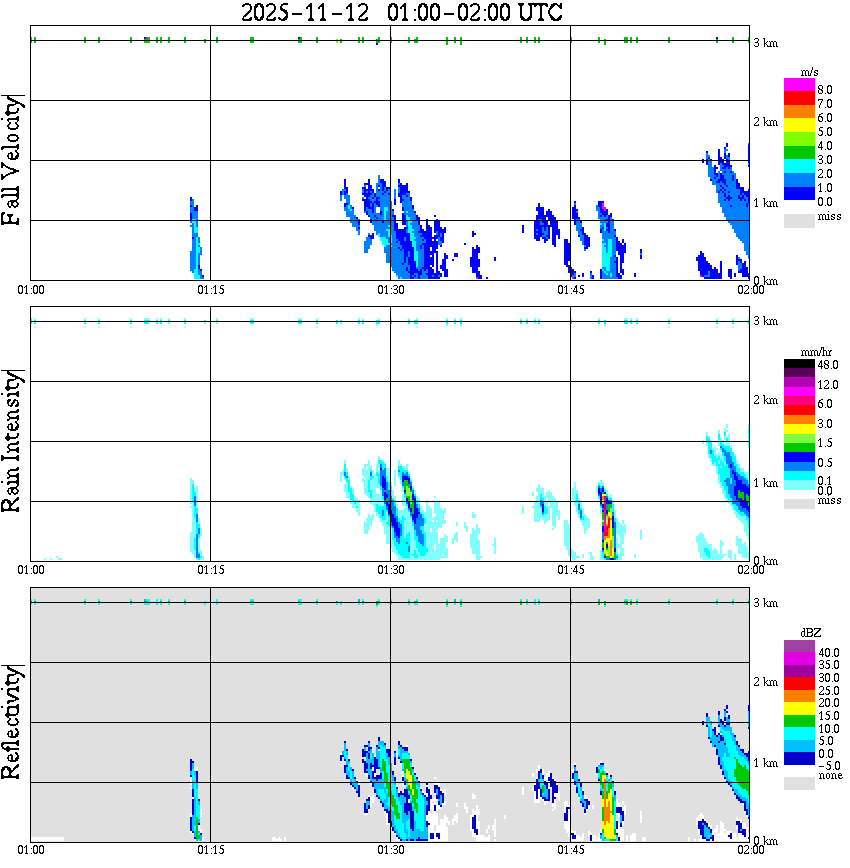Pick the gray "miss" swatch in Fall Velocity legend

pyautogui.click(x=799, y=220)
